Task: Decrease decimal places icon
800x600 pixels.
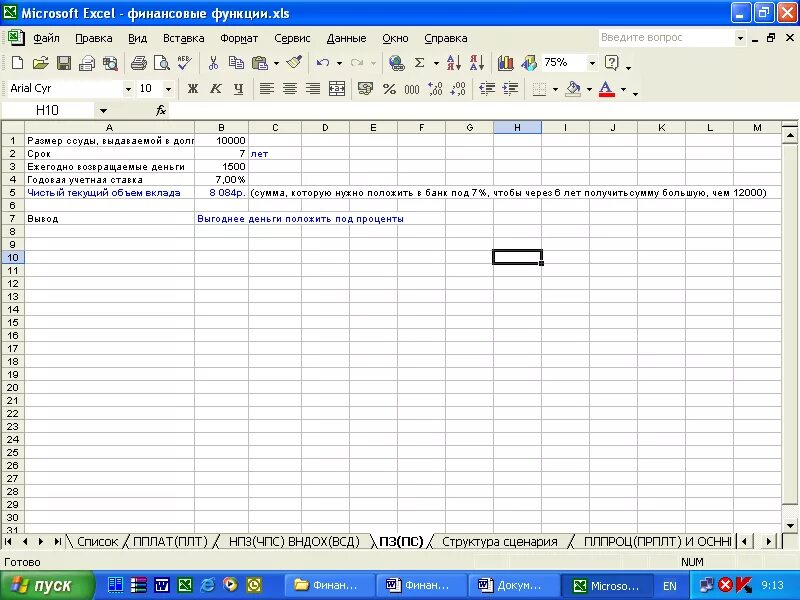Action: pos(458,89)
